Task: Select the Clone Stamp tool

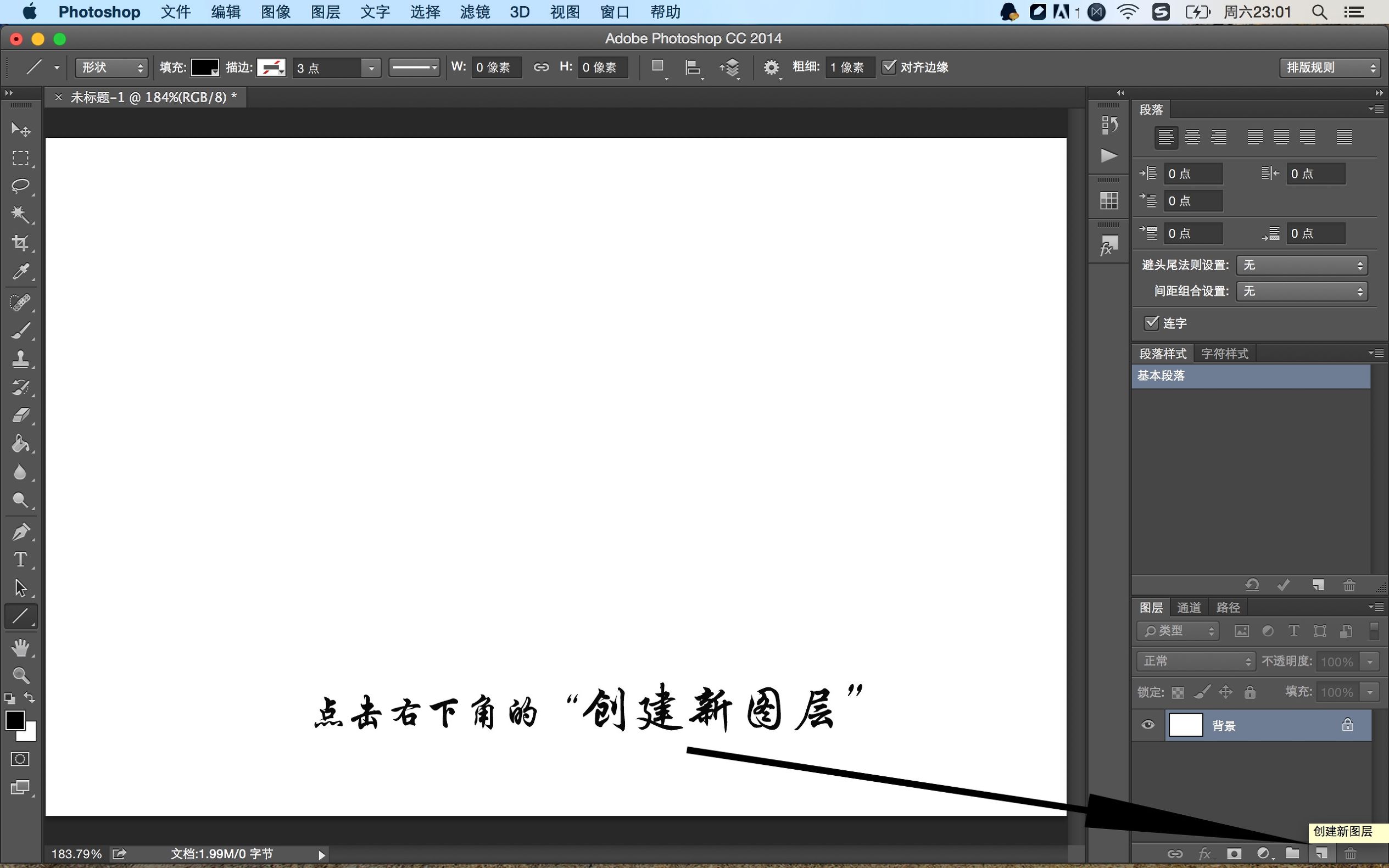Action: [21, 358]
